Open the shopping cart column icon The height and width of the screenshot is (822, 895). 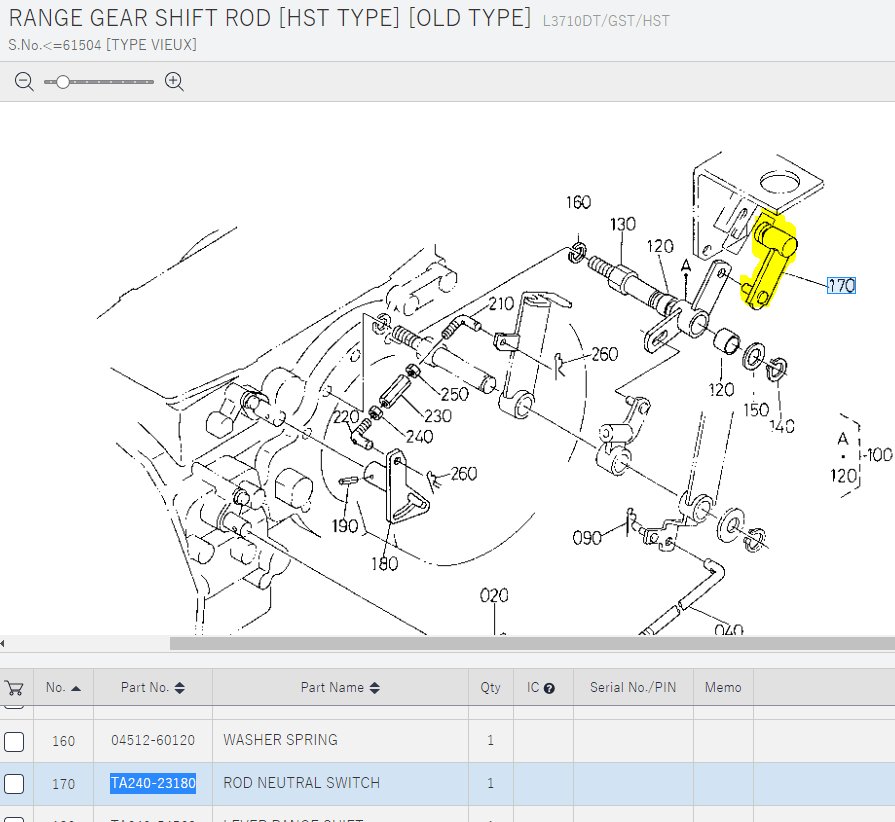pos(15,687)
